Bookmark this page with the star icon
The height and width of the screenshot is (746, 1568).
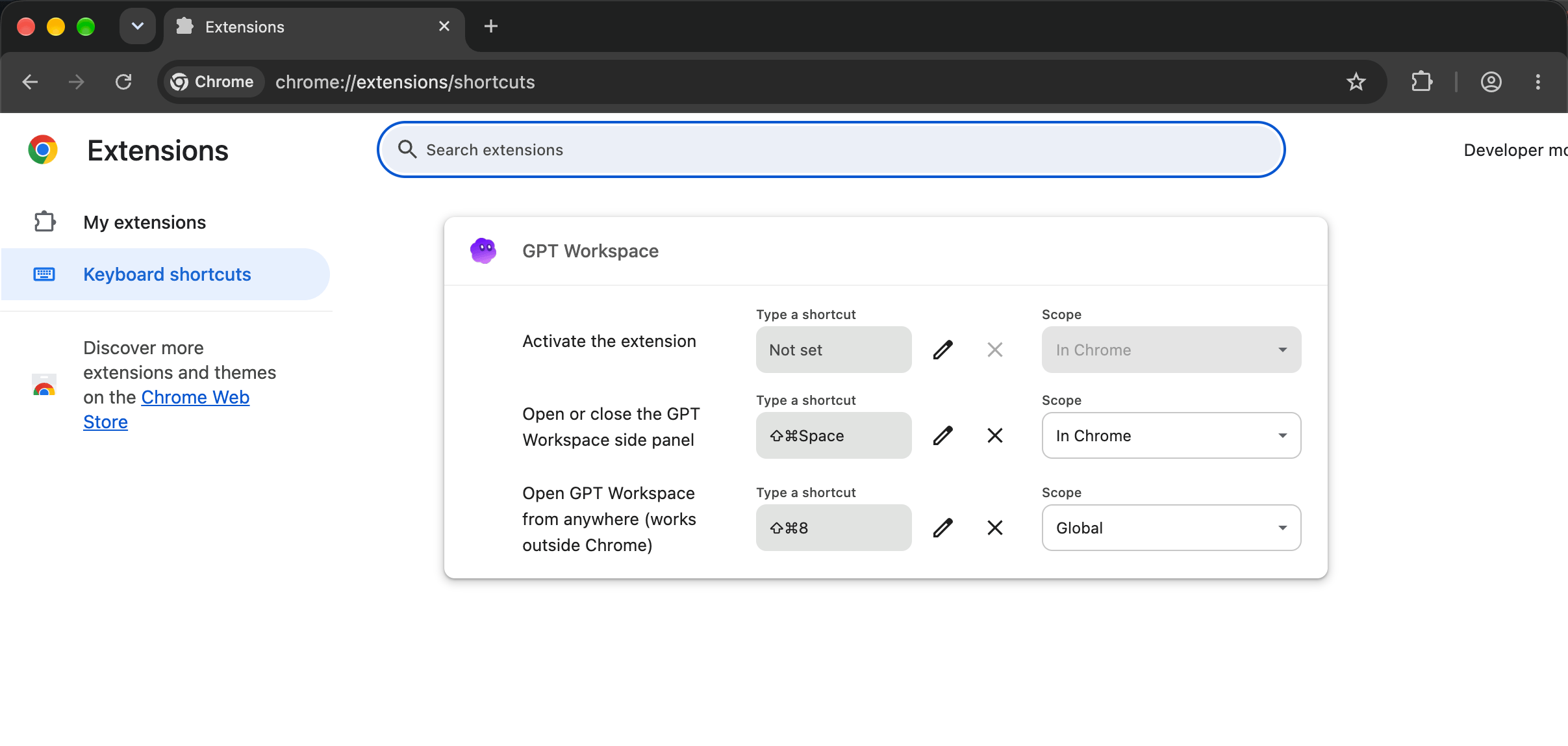(1356, 82)
